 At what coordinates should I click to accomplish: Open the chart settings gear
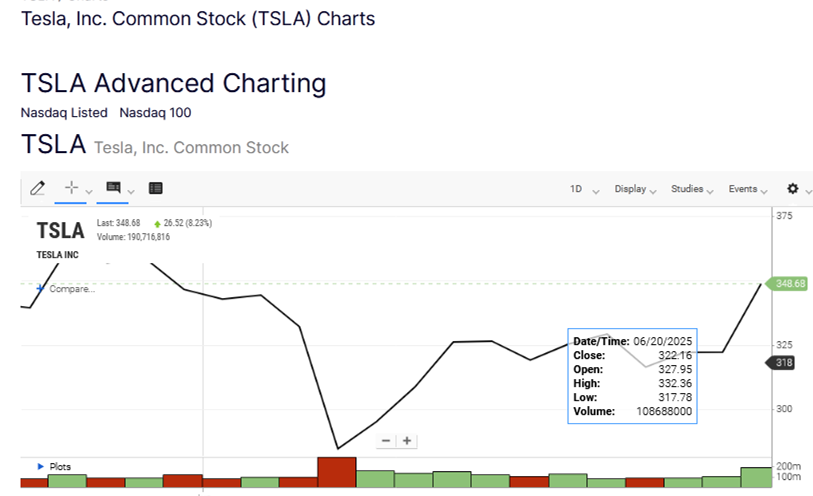tap(793, 188)
